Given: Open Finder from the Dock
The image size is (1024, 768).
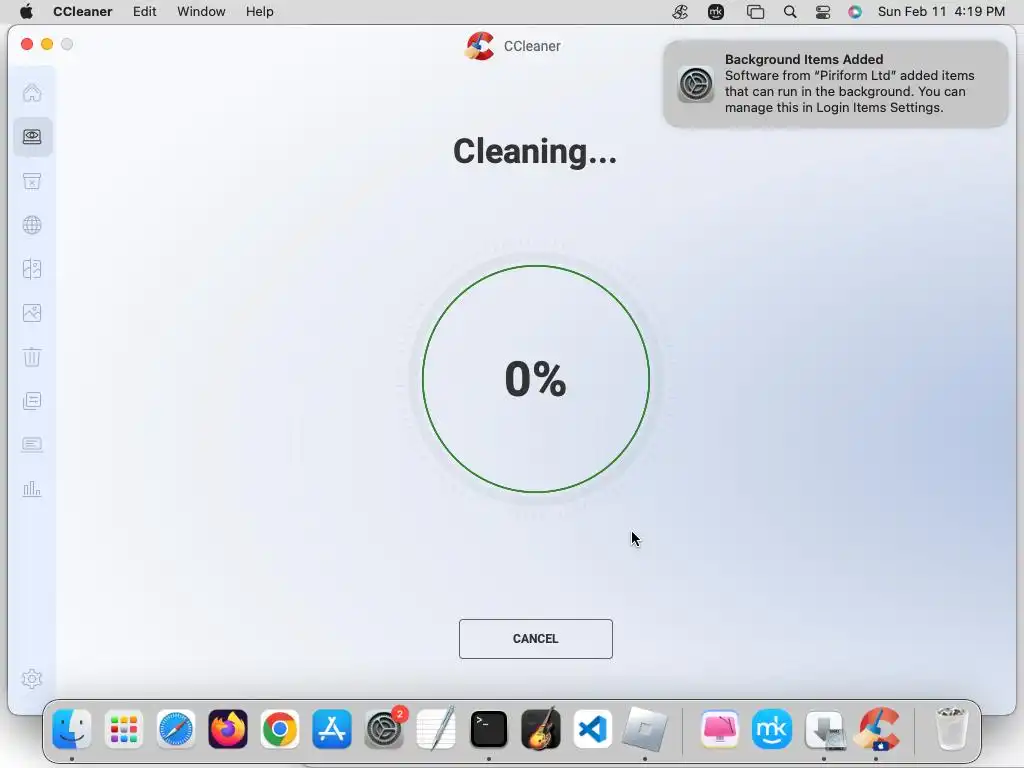Looking at the screenshot, I should 72,729.
